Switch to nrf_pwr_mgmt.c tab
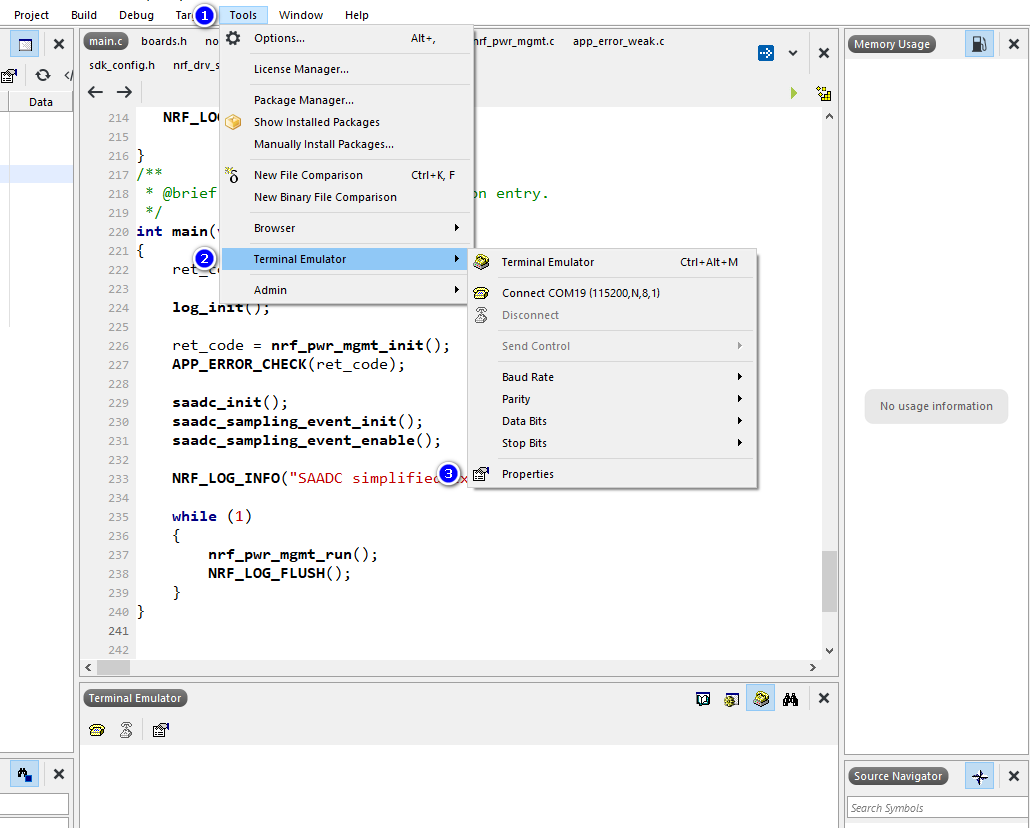 [516, 41]
